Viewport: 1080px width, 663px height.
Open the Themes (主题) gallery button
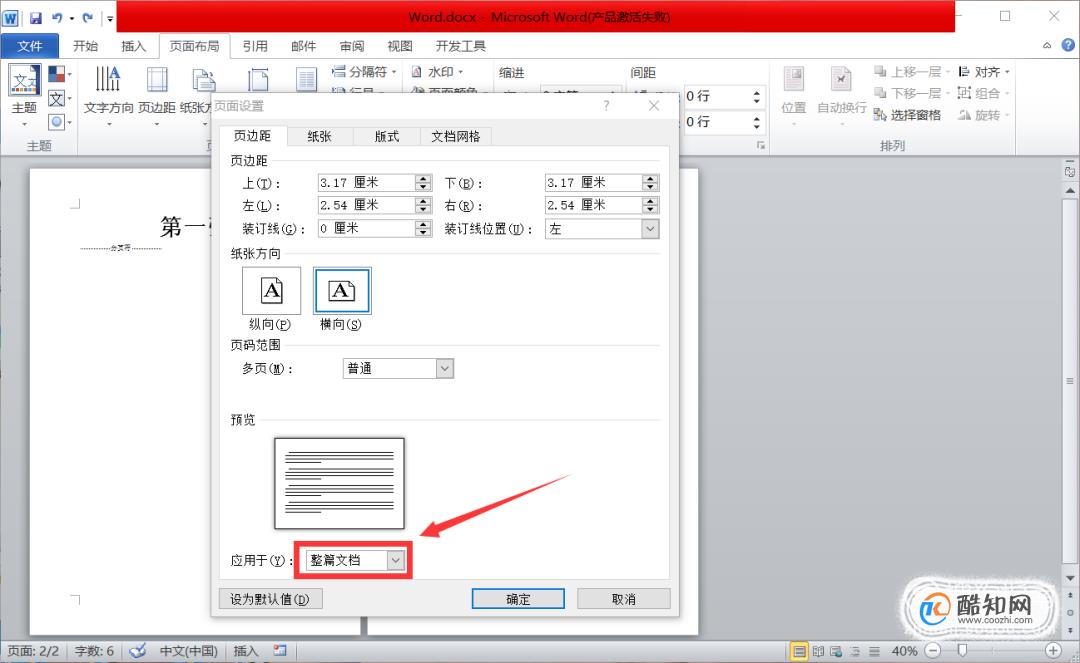click(x=24, y=96)
